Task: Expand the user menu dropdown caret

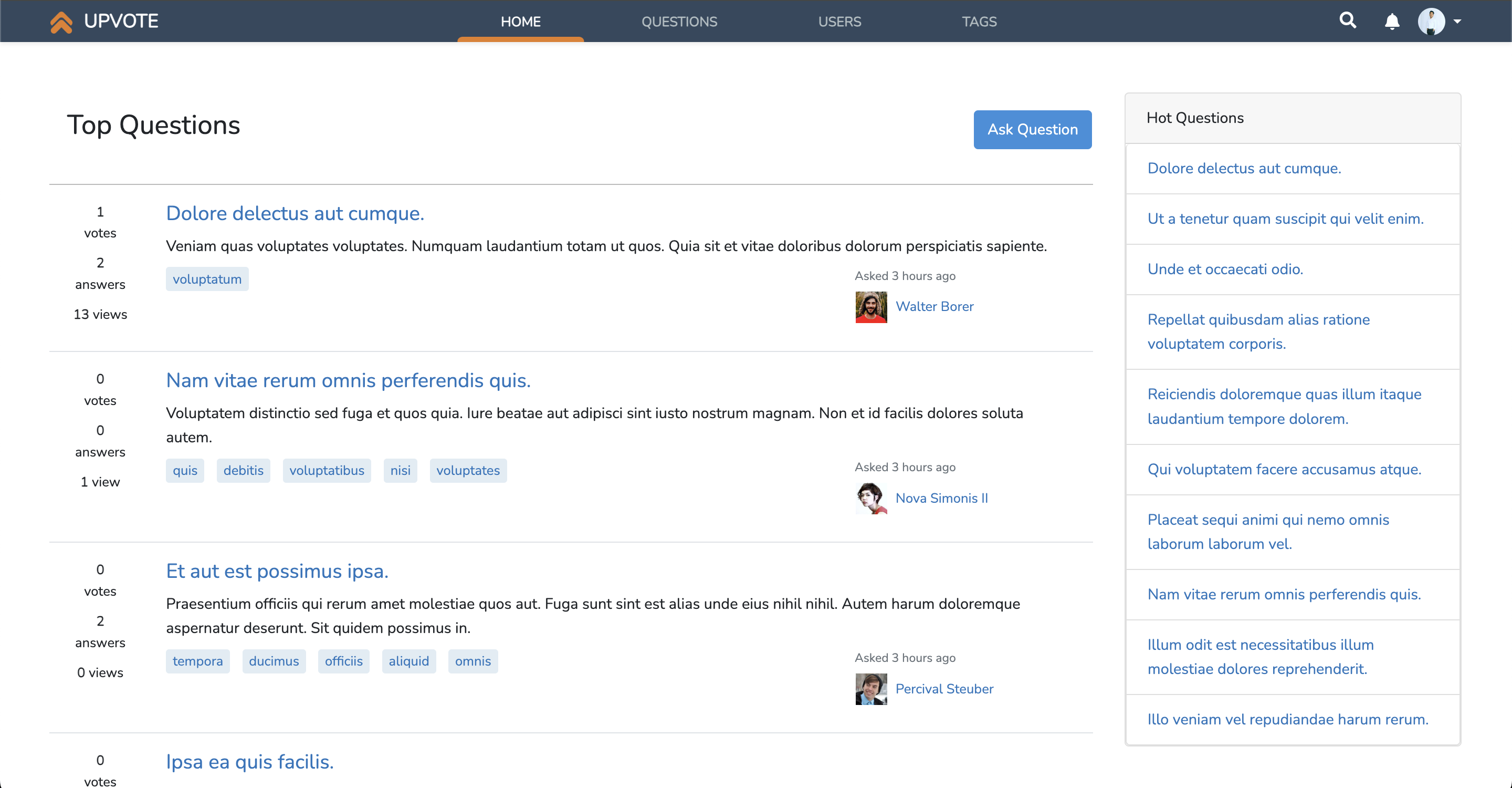Action: click(x=1457, y=22)
